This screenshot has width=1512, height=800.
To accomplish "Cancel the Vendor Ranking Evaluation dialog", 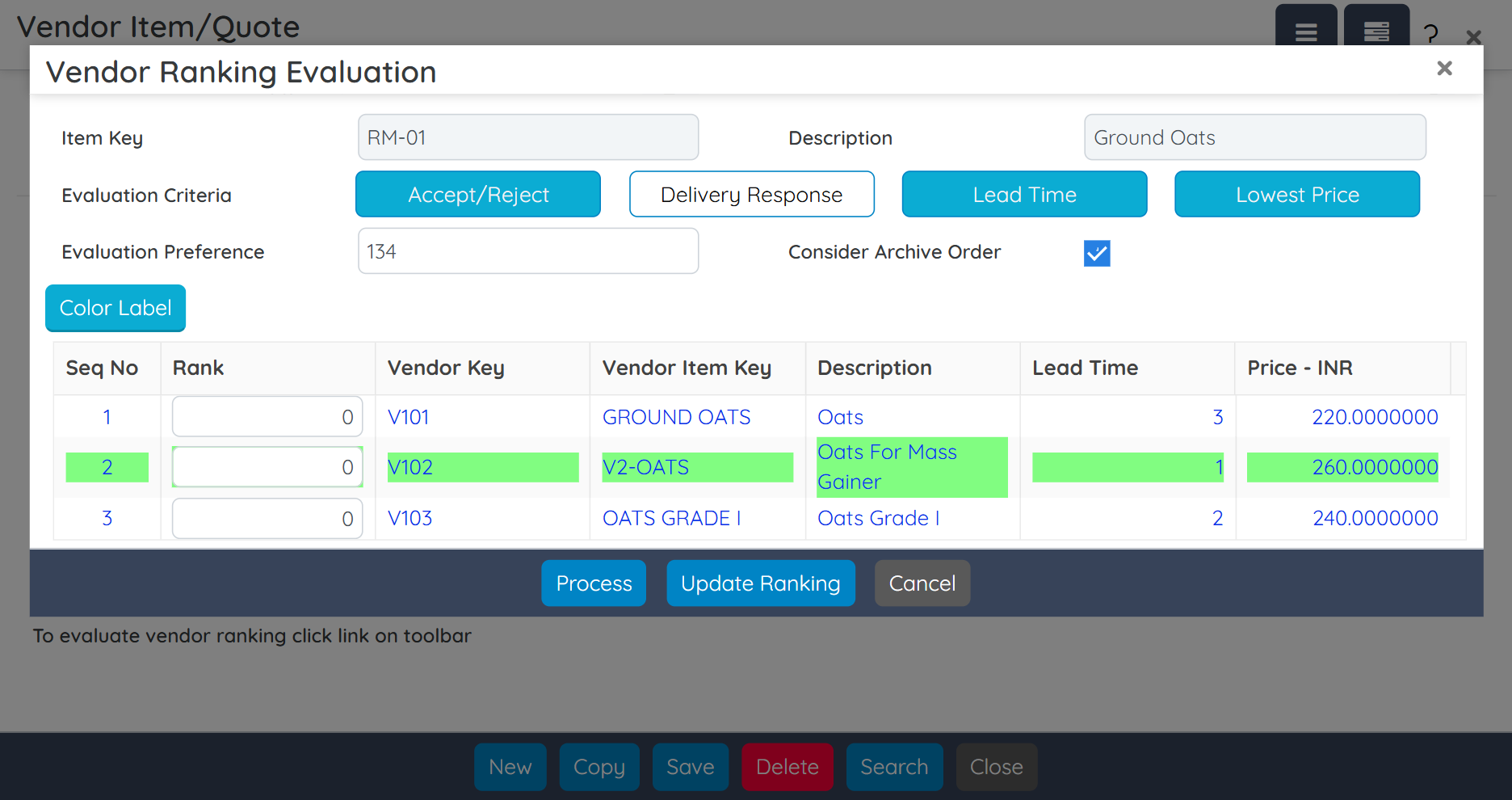I will 922,583.
